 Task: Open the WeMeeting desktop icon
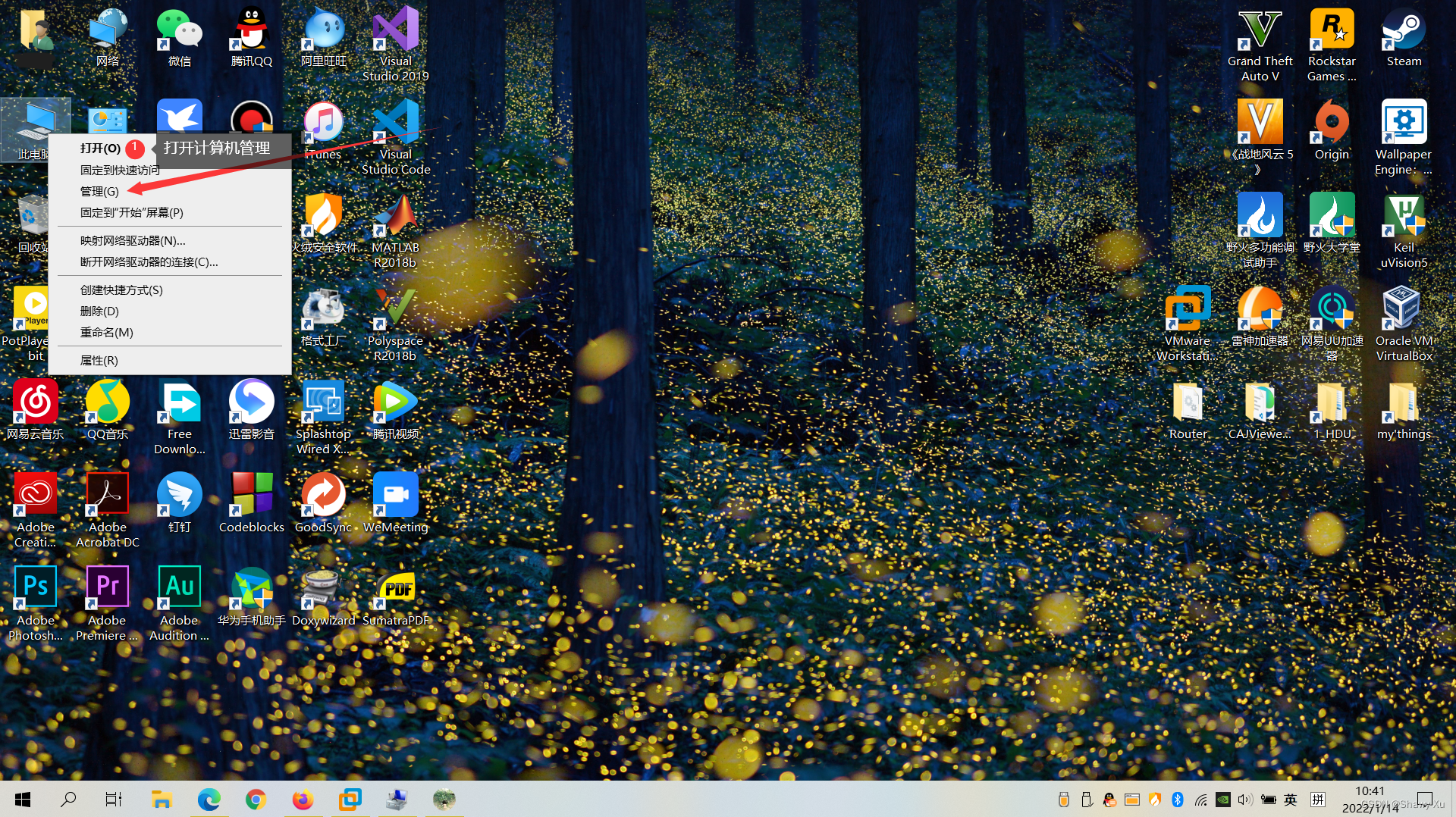coord(396,503)
